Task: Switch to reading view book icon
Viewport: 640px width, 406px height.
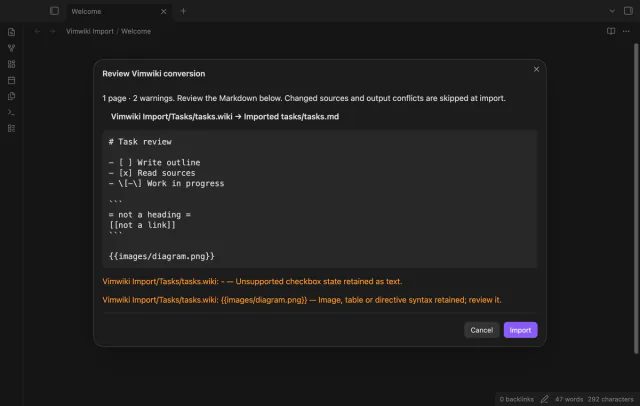Action: tap(611, 31)
